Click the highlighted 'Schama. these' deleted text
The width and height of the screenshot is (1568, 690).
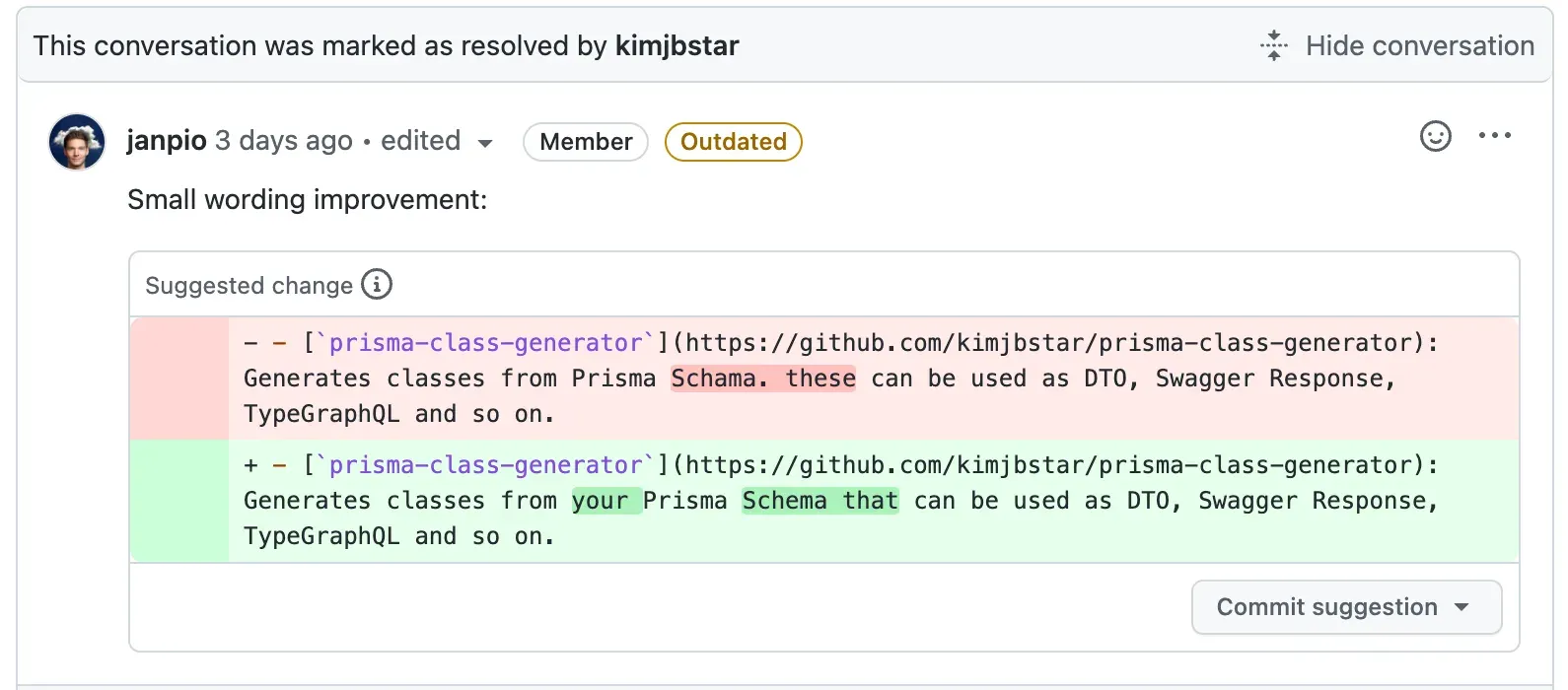coord(763,379)
